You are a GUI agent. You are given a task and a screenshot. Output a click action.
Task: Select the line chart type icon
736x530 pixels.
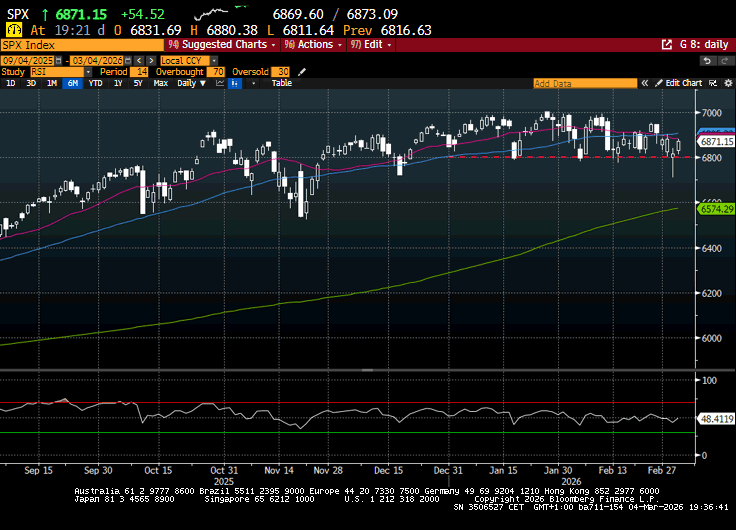point(219,83)
